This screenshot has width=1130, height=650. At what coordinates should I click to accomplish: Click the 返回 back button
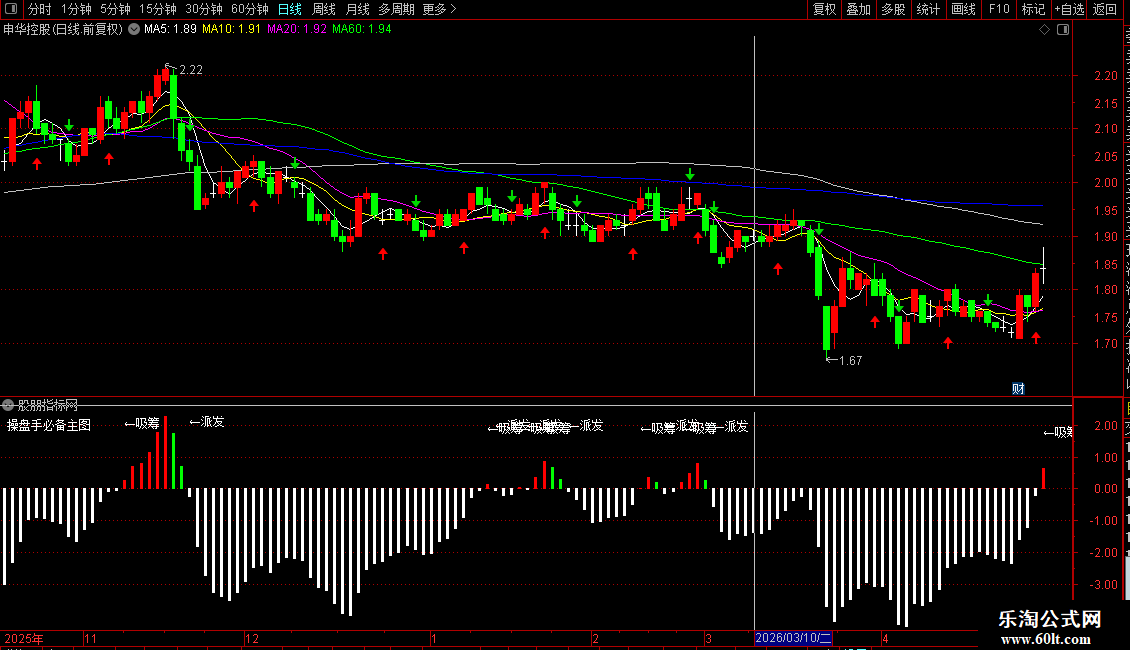coord(1105,9)
